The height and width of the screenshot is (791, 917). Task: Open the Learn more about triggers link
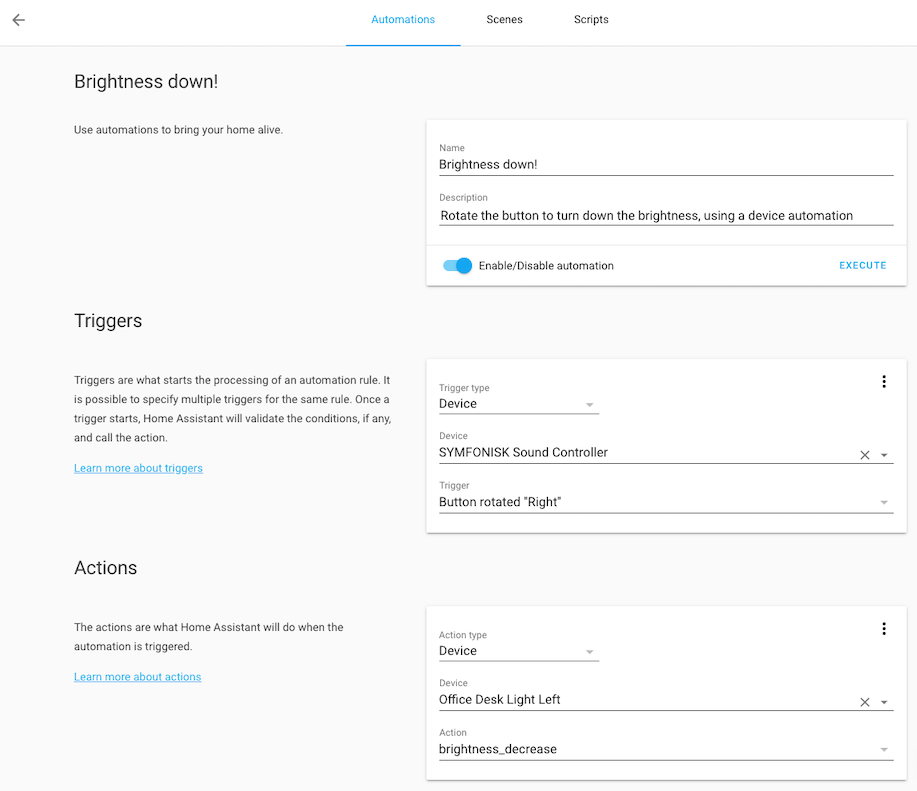coord(138,467)
